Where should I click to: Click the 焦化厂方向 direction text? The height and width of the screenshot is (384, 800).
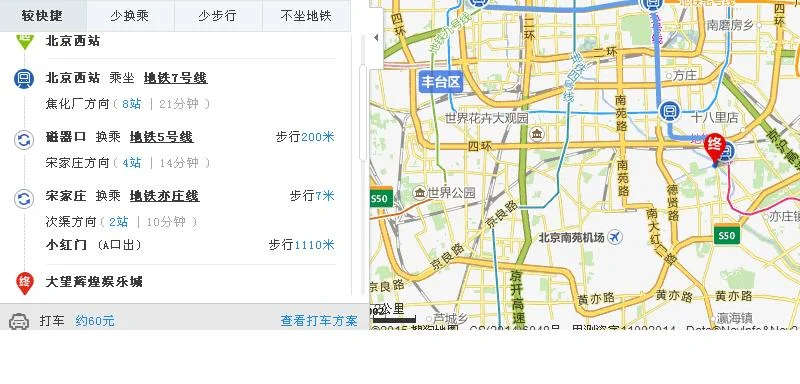[x=78, y=104]
